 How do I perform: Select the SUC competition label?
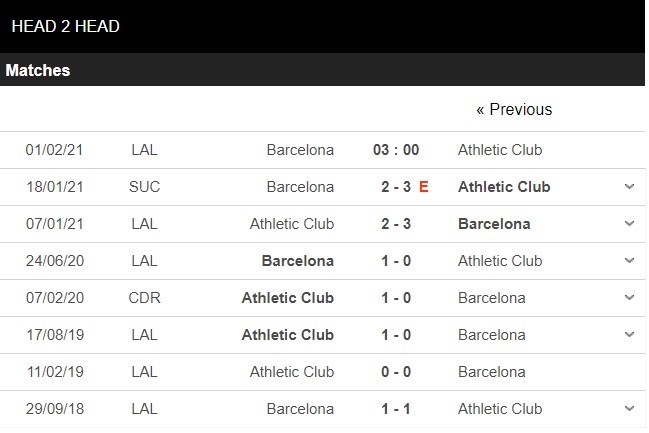click(x=144, y=187)
